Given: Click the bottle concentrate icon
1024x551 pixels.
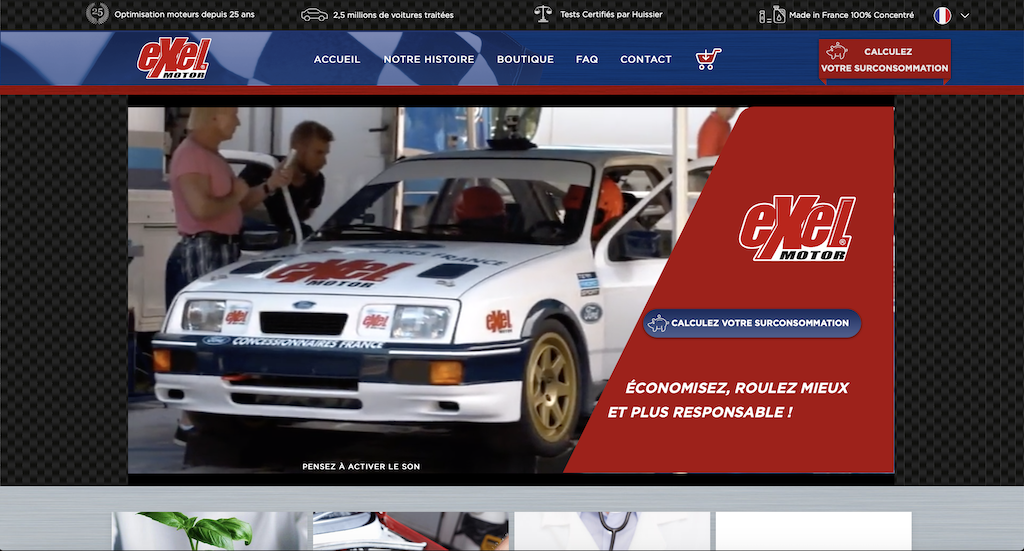Looking at the screenshot, I should [x=772, y=14].
